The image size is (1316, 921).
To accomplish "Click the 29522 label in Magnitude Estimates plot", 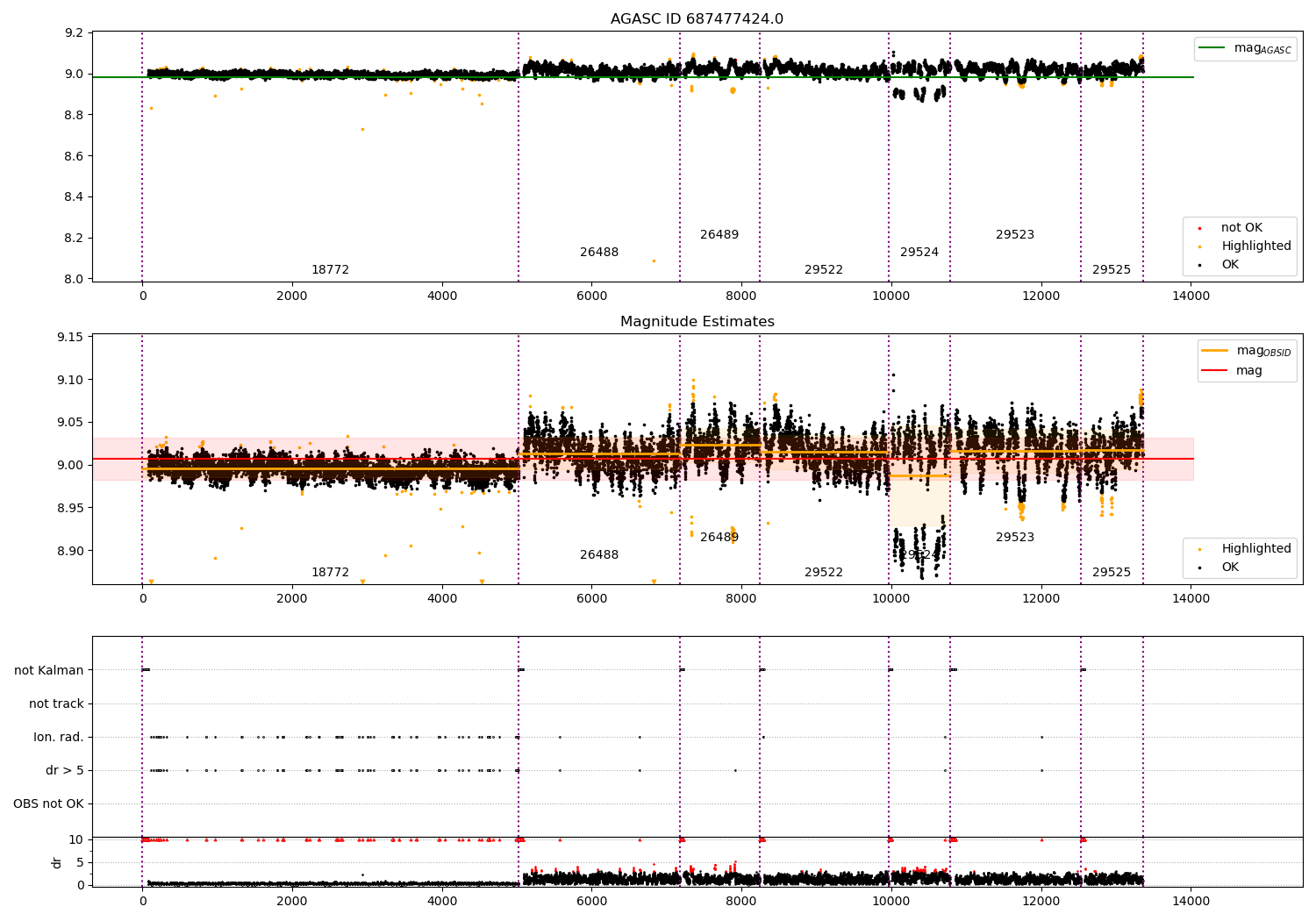I will pos(824,573).
